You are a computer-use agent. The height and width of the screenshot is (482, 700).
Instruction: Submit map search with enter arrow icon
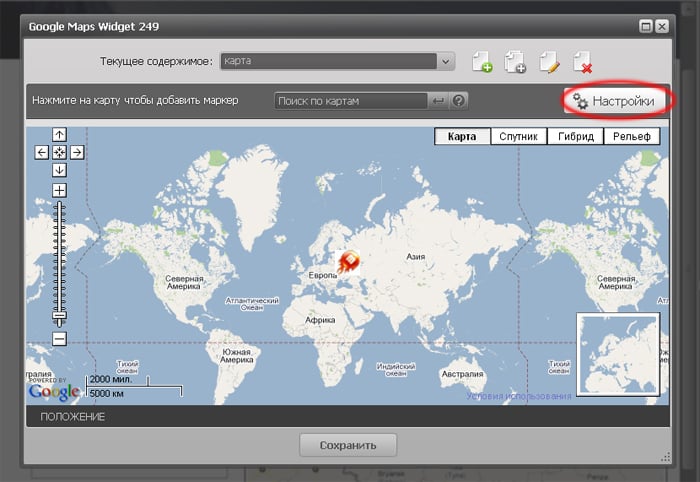coord(438,101)
